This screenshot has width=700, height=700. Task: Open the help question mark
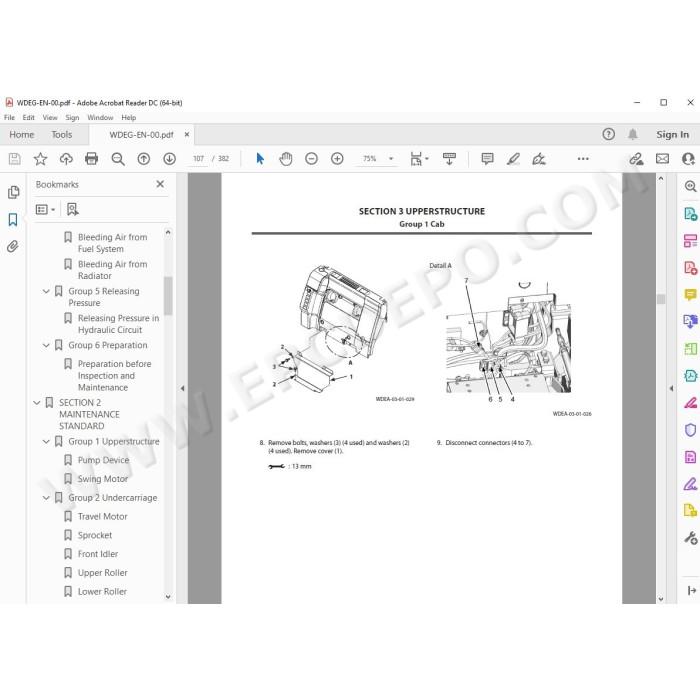[608, 134]
